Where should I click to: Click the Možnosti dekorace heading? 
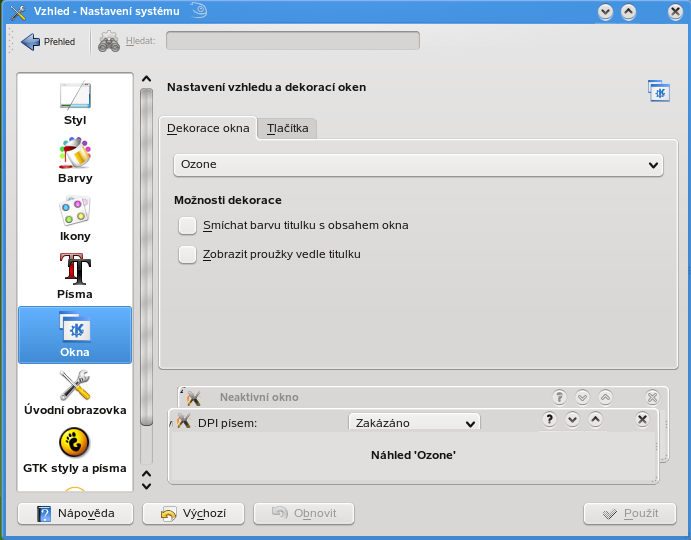(228, 200)
